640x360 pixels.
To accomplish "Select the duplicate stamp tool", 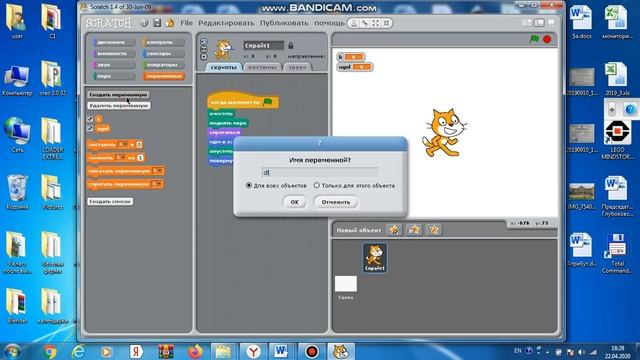I will pyautogui.click(x=354, y=23).
